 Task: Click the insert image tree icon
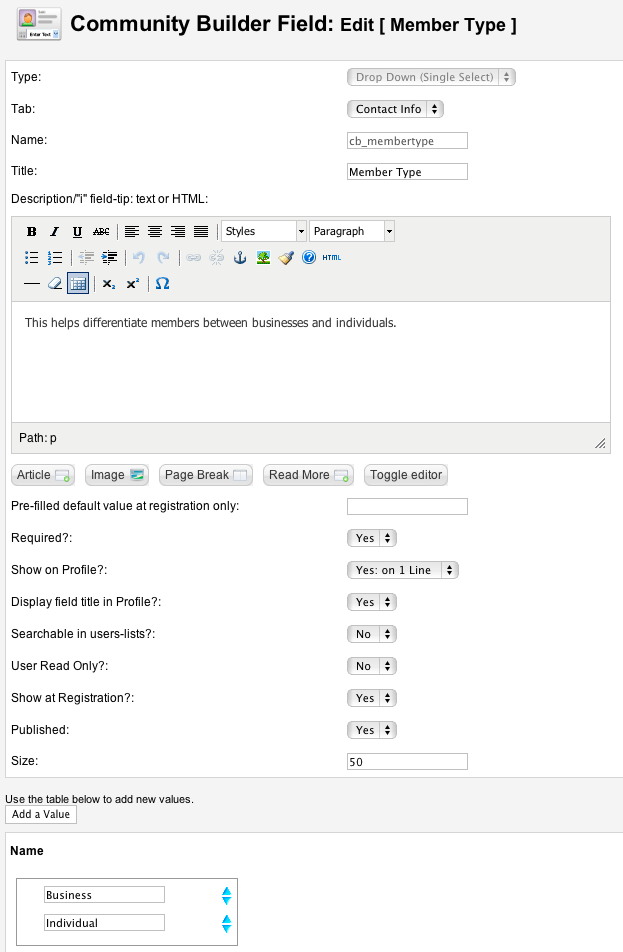(x=263, y=258)
